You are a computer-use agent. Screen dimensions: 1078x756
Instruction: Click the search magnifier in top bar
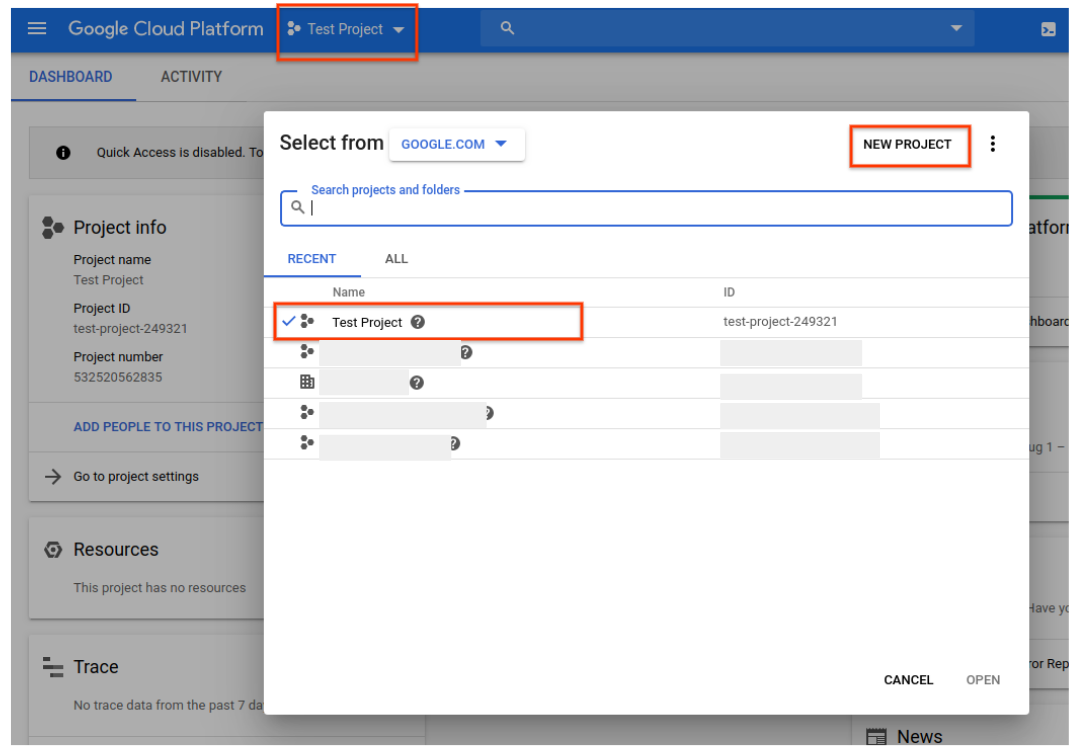click(507, 29)
